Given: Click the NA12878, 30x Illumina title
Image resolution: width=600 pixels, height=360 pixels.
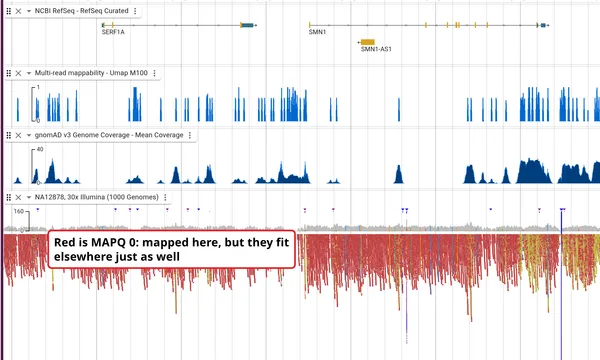Looking at the screenshot, I should coord(96,197).
